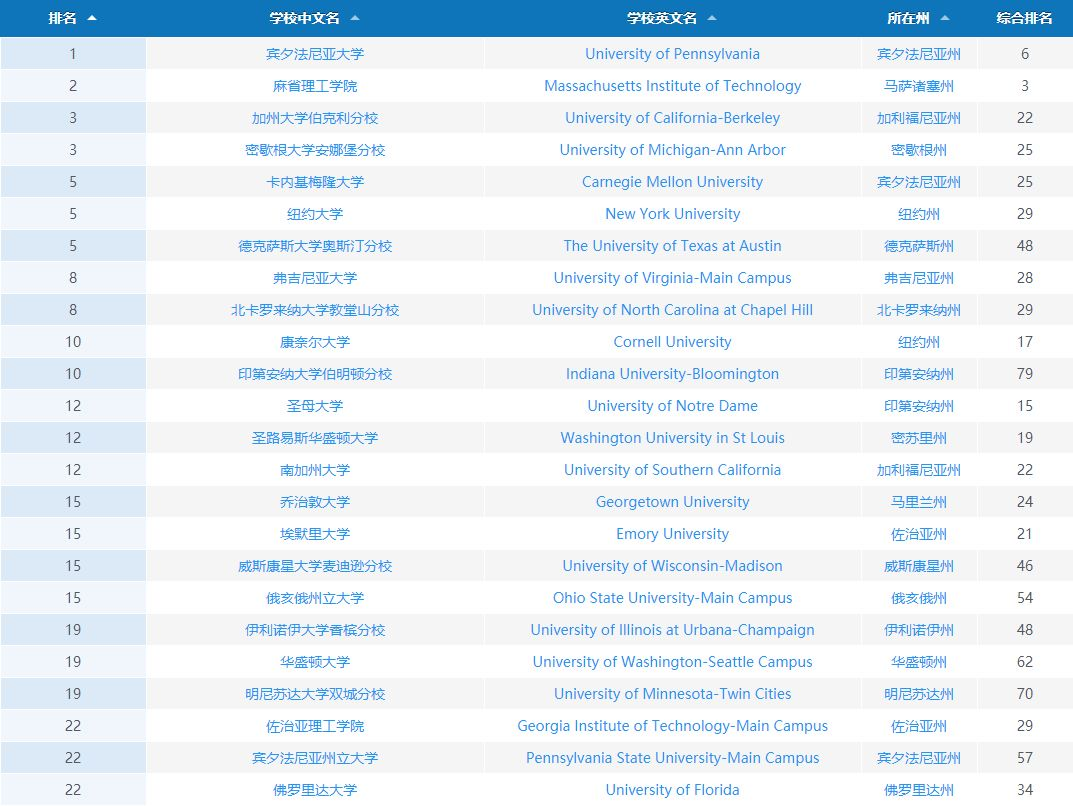
Task: Open The University of Texas at Austin
Action: click(672, 246)
